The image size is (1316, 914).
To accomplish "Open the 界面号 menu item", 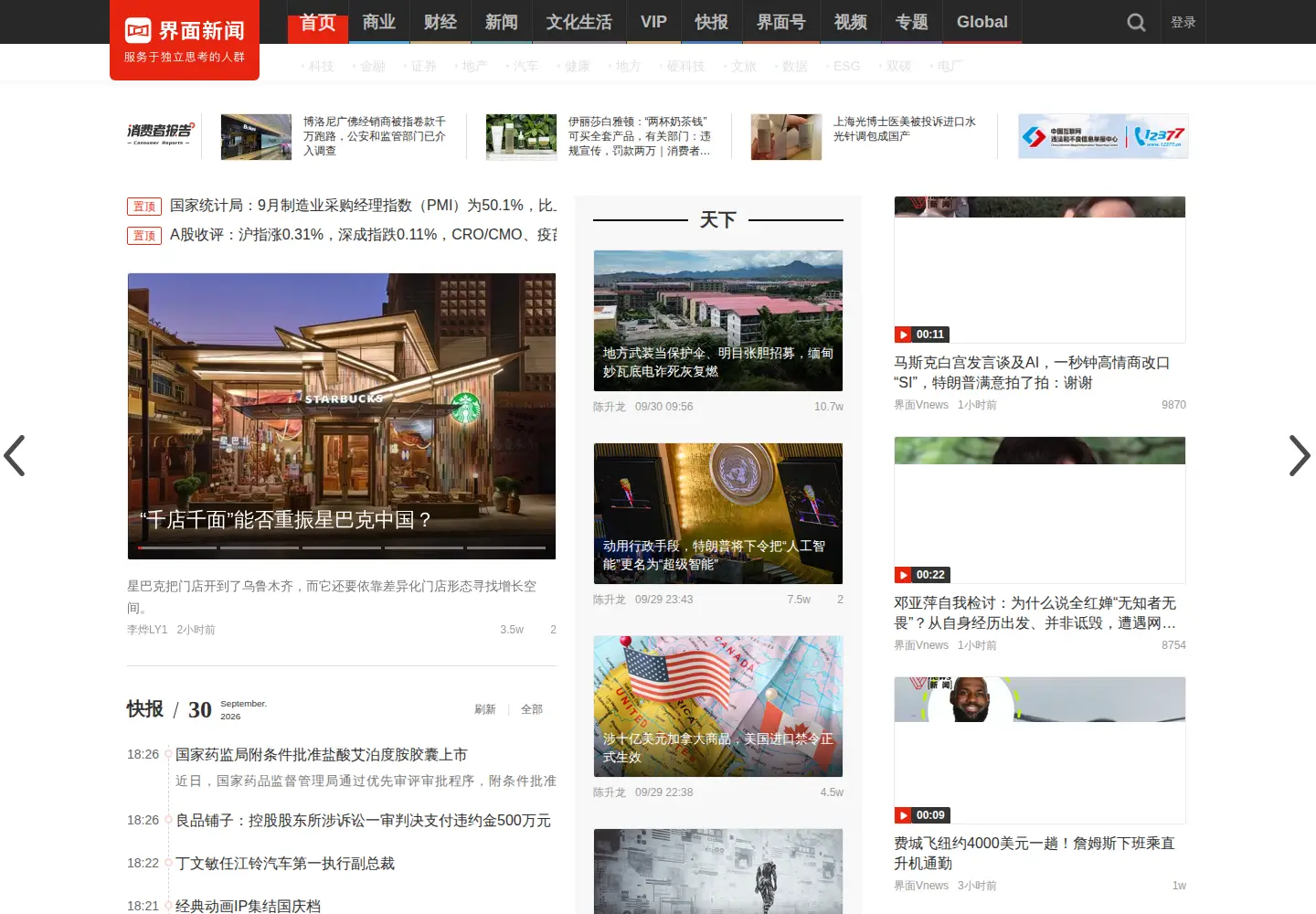I will pos(781,22).
